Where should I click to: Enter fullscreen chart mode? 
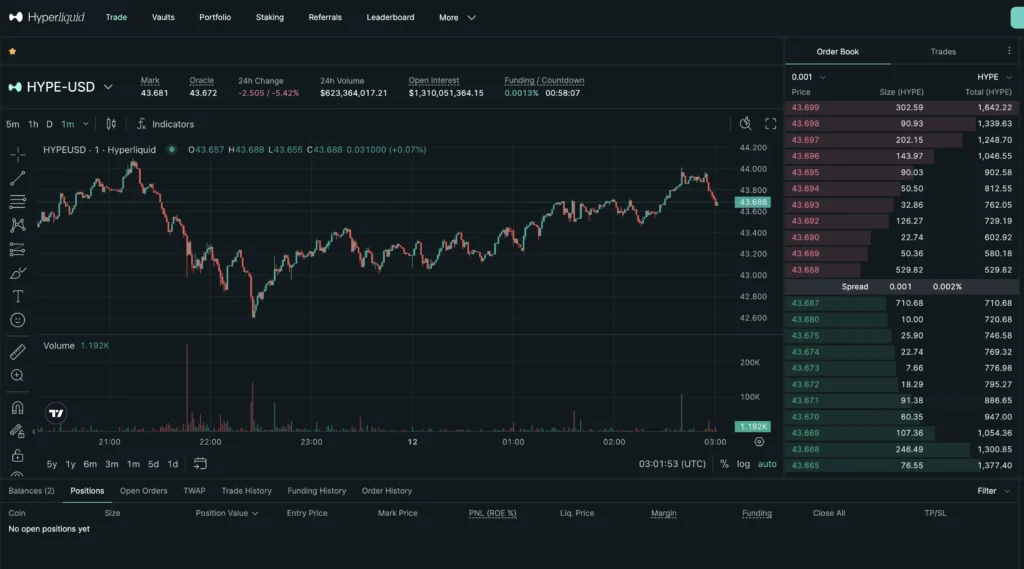771,123
